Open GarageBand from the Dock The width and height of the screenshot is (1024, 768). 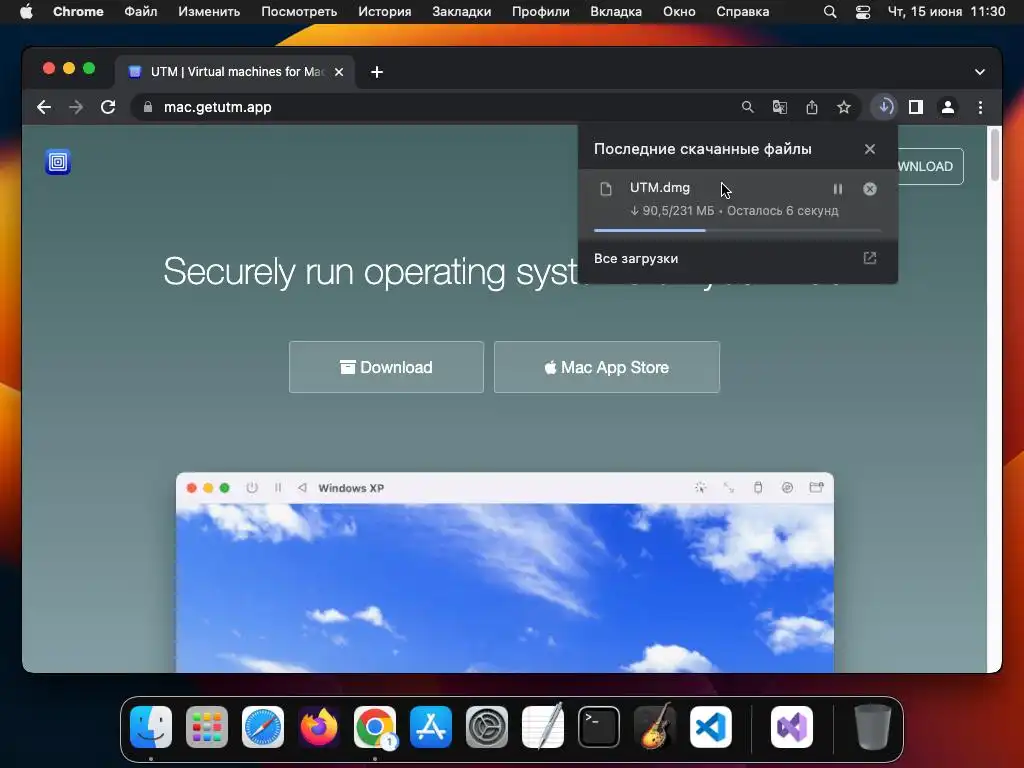point(655,727)
